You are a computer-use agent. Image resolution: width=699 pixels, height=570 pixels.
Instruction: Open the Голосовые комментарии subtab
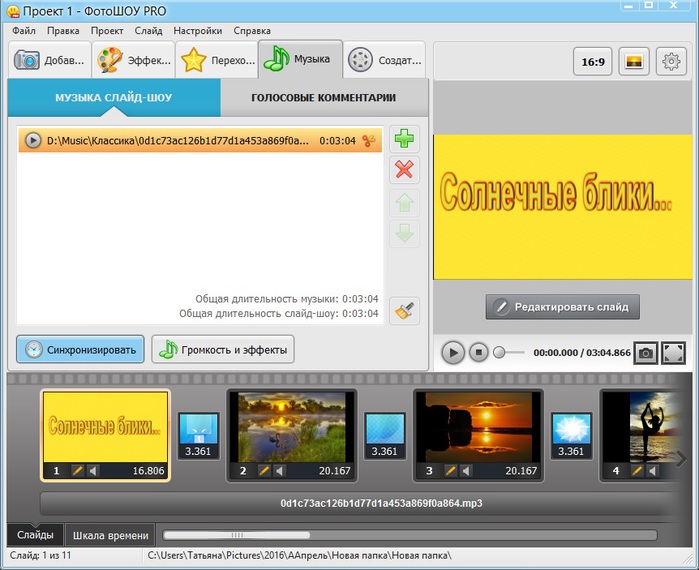(324, 98)
